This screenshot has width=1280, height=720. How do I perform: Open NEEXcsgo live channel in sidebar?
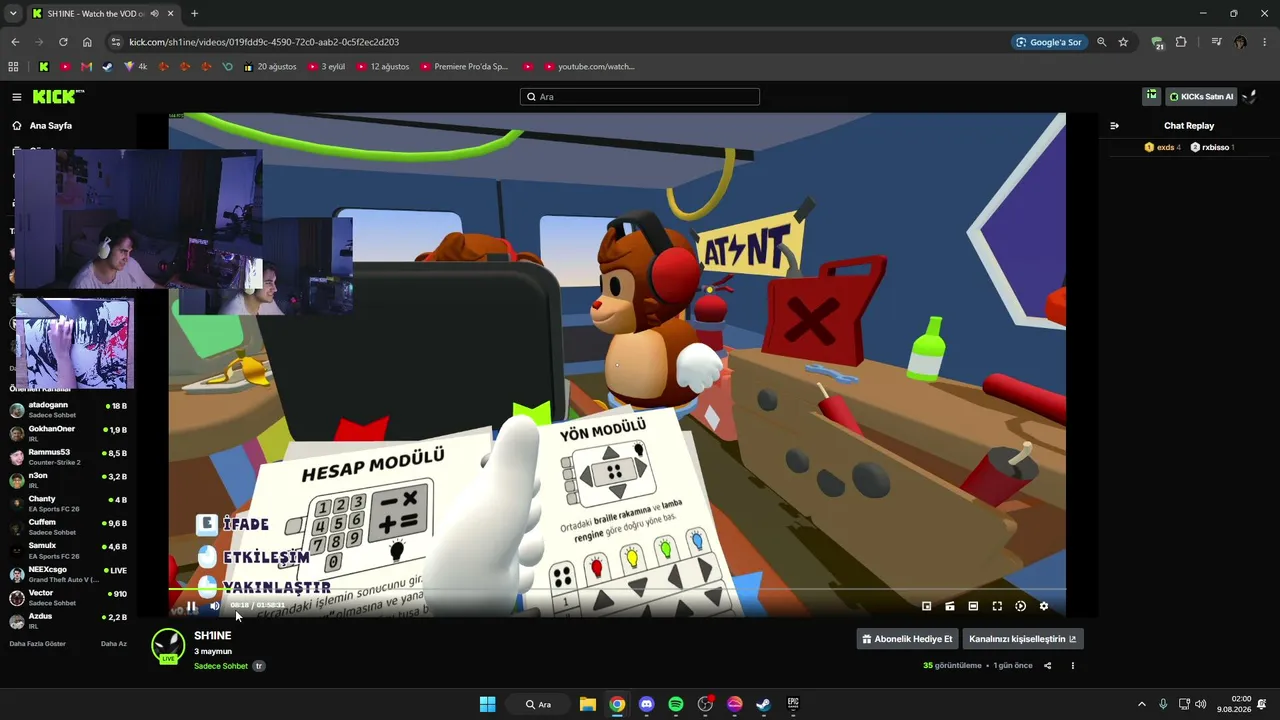coord(68,574)
